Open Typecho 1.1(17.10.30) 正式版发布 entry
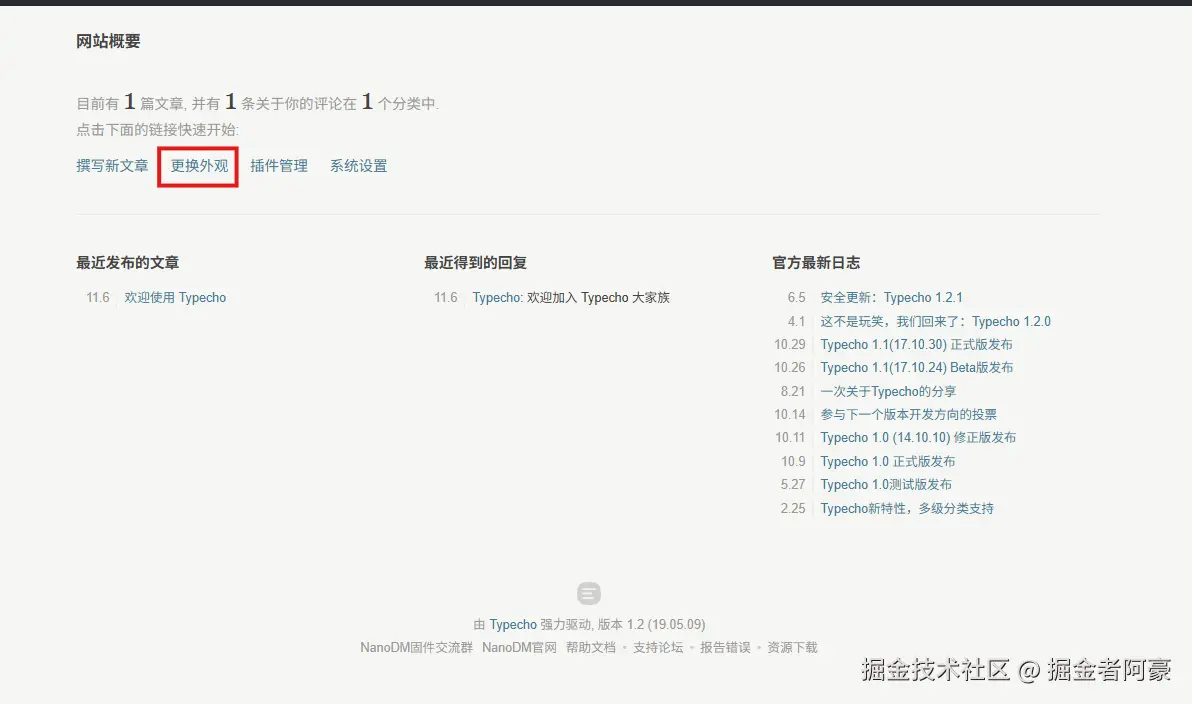This screenshot has width=1192, height=704. [916, 344]
